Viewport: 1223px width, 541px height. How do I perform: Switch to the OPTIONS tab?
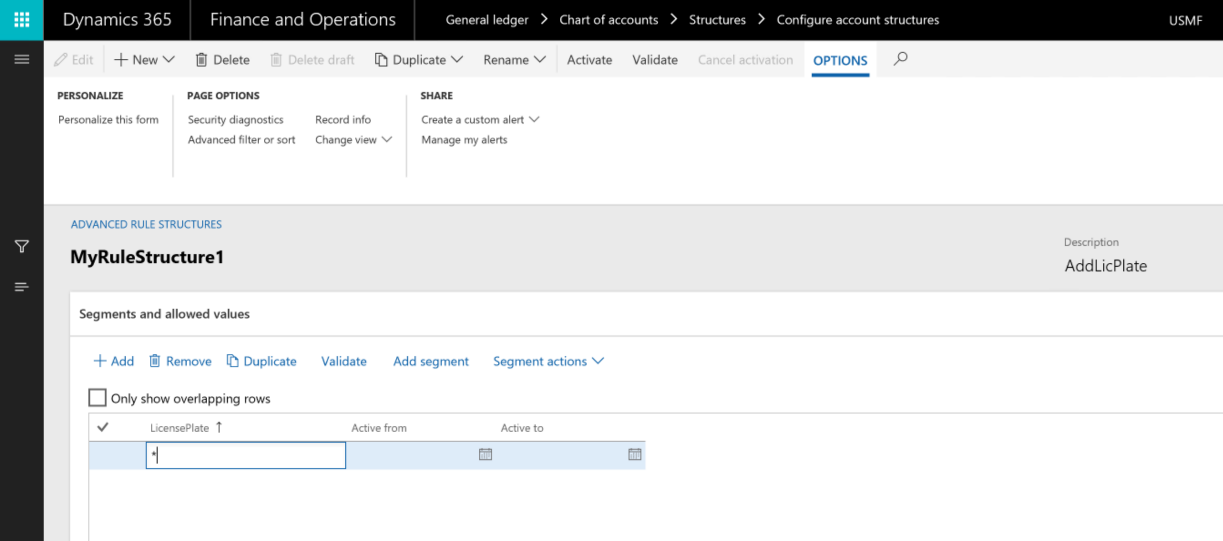[839, 61]
